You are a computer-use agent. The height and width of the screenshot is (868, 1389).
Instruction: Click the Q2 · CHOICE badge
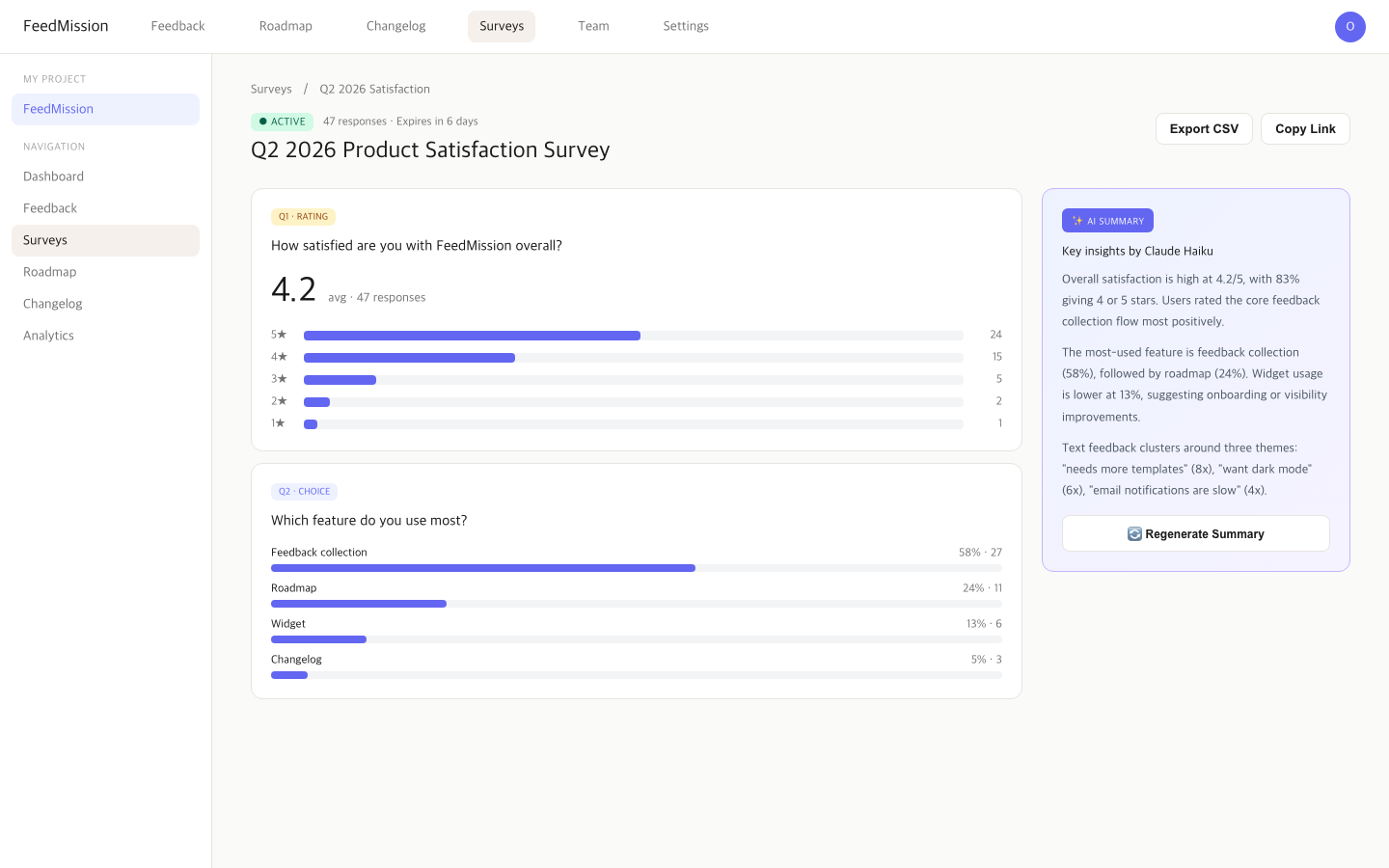(x=304, y=491)
